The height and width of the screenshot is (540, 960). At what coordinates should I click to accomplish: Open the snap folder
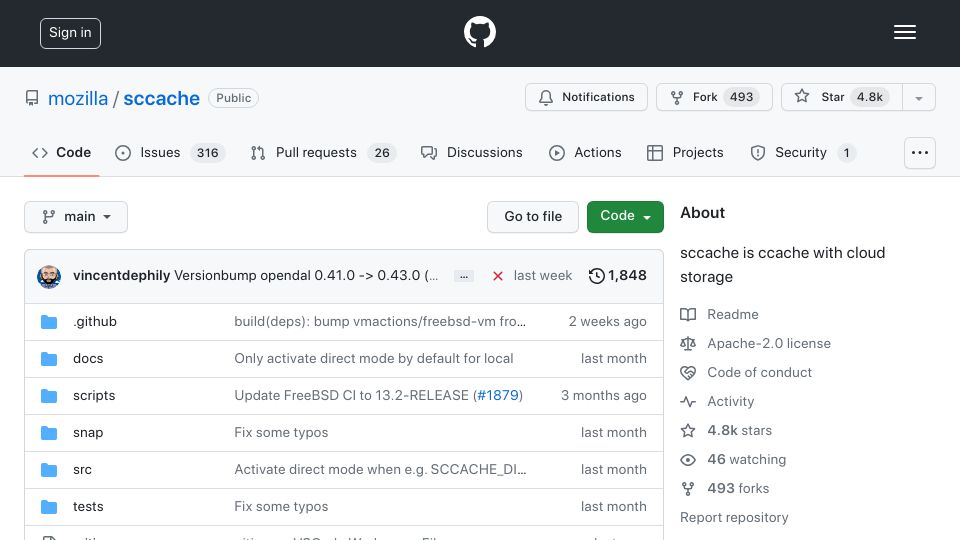click(88, 433)
